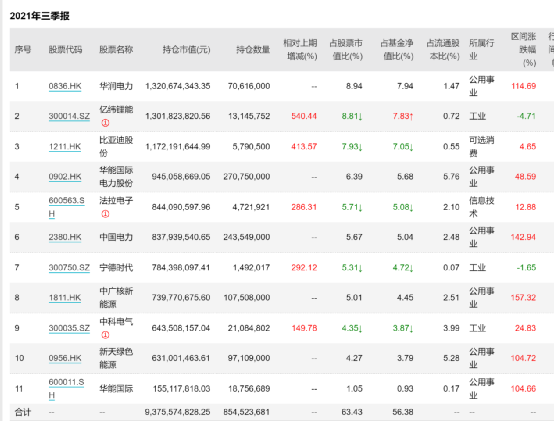Select total stock ratio 63.43
The width and height of the screenshot is (554, 421).
[x=352, y=412]
